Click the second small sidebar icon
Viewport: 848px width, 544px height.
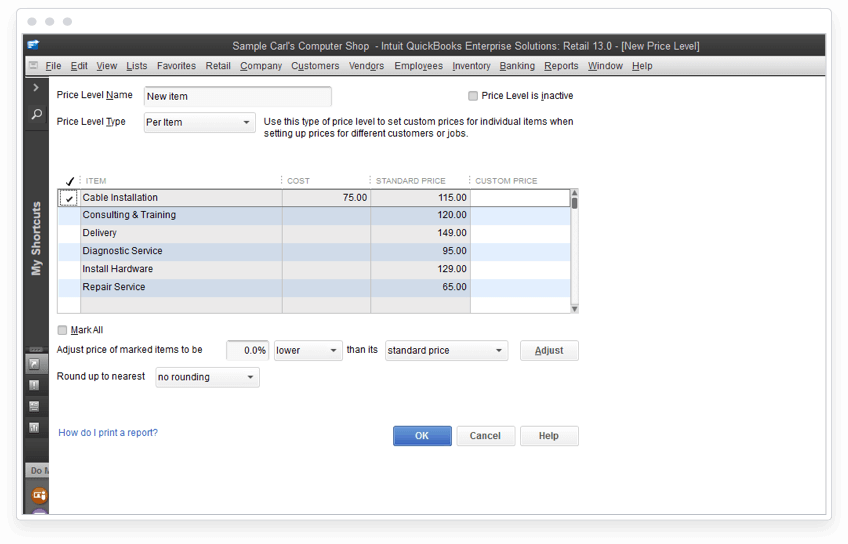[x=34, y=385]
